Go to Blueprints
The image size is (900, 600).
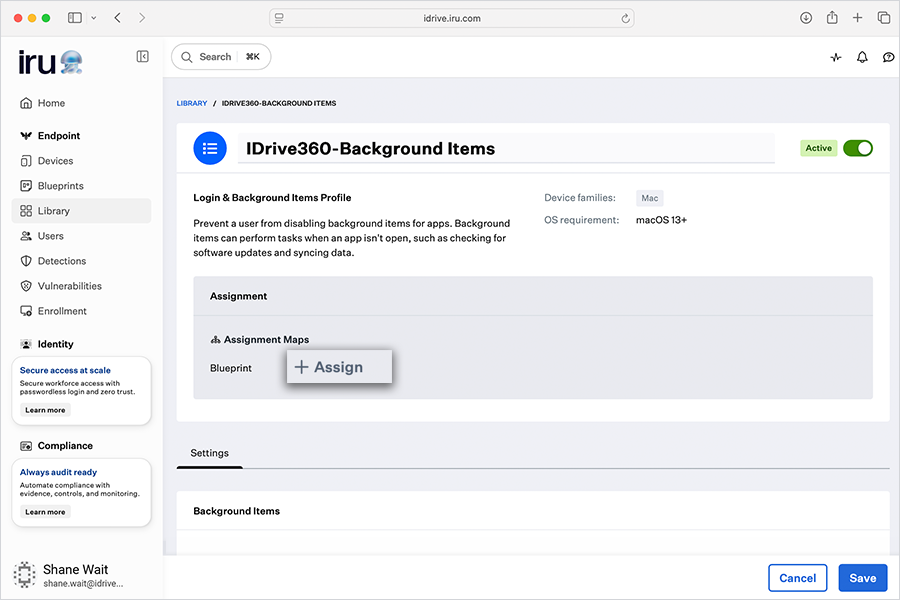(81, 186)
